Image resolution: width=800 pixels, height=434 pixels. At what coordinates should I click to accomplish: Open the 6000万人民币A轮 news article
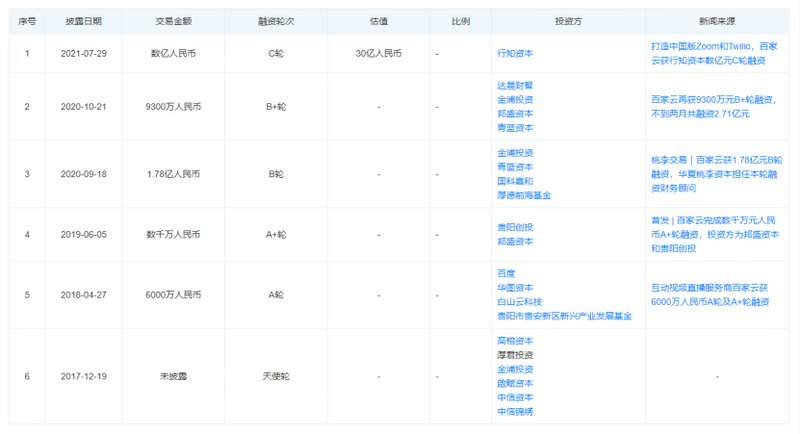pos(710,295)
